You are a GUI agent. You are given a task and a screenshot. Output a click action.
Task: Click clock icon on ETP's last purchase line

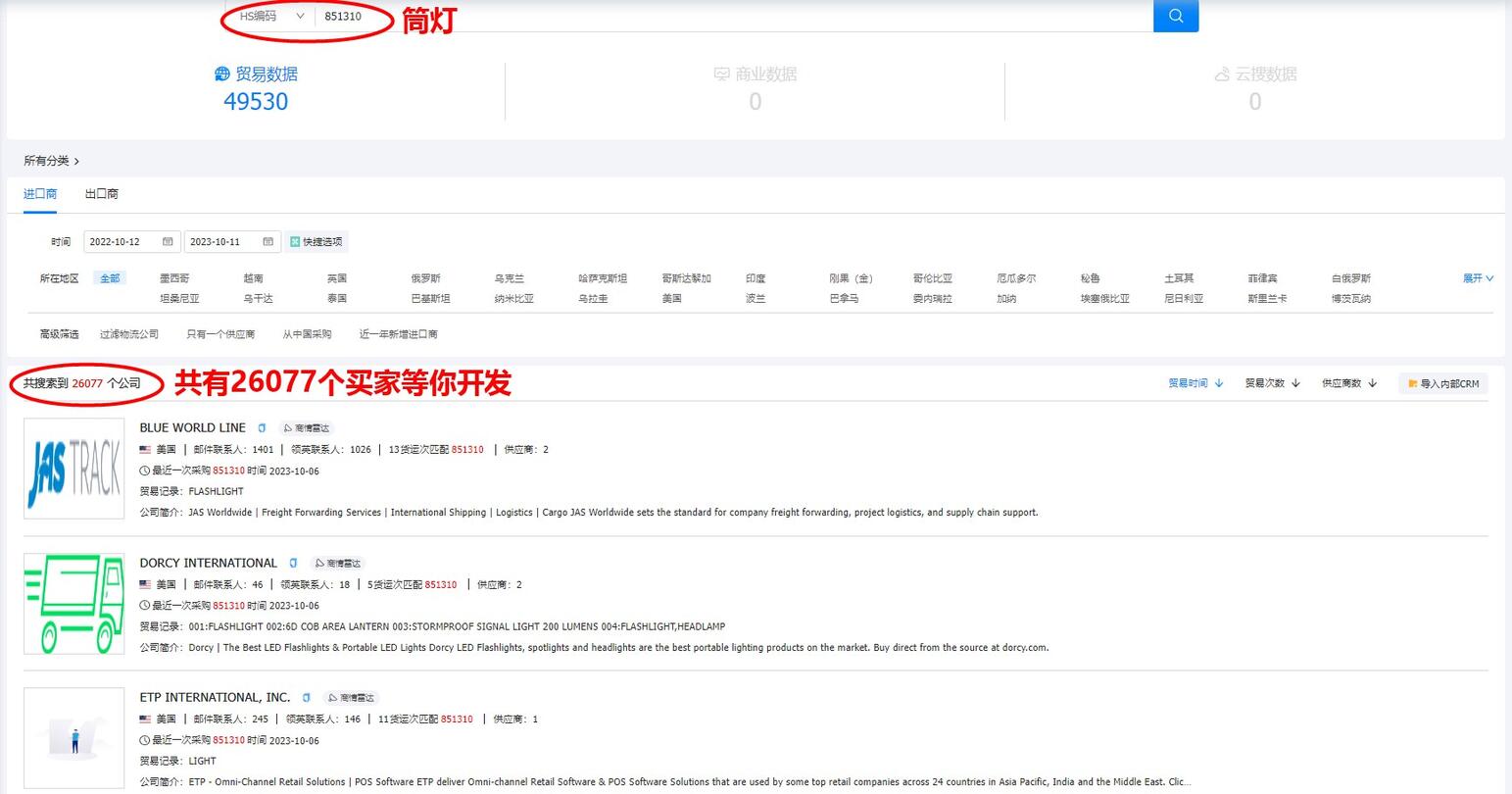pos(145,741)
